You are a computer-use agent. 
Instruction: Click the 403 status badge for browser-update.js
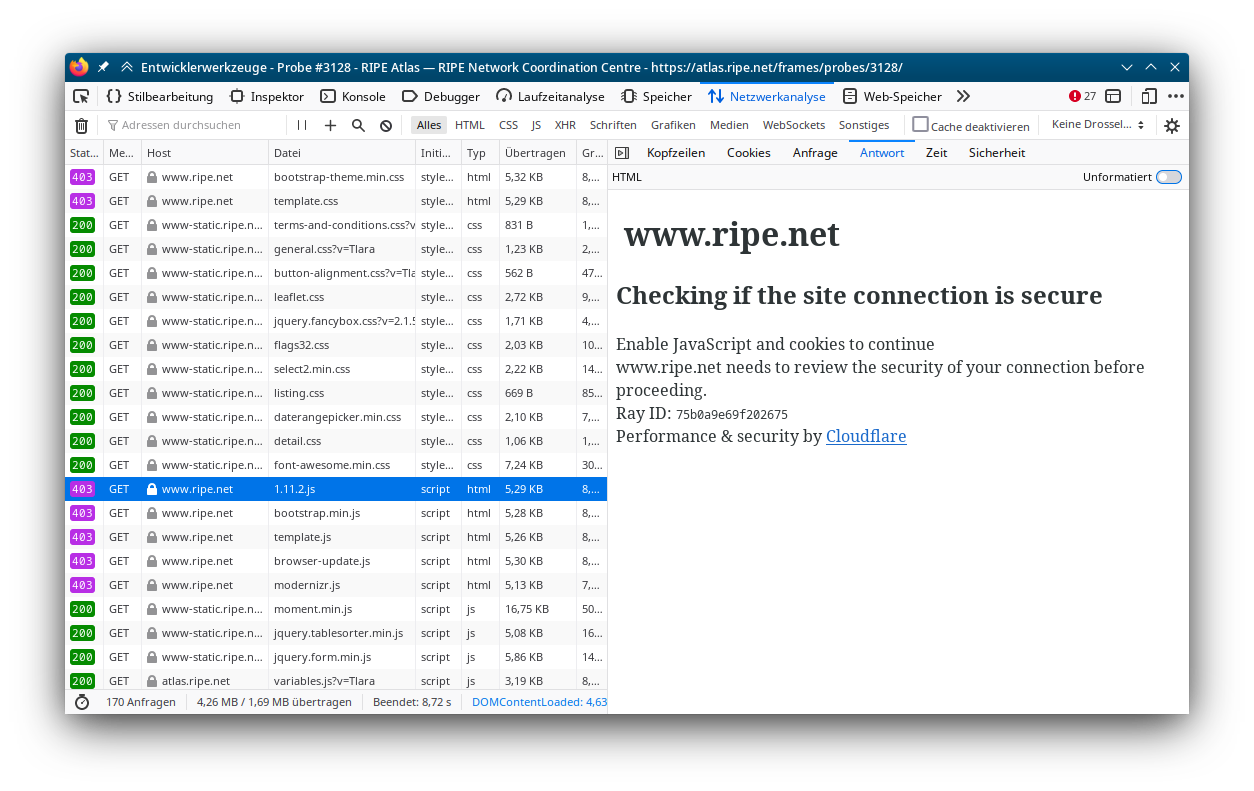[x=82, y=561]
